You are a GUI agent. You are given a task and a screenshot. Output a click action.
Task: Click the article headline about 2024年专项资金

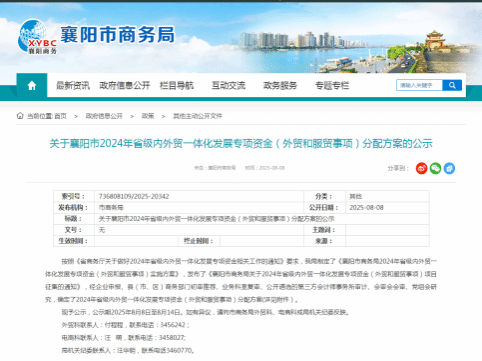coord(241,144)
